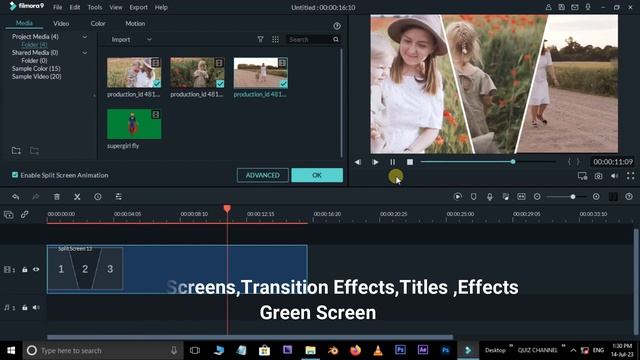The height and width of the screenshot is (360, 640).
Task: Open the File menu
Action: (x=58, y=7)
